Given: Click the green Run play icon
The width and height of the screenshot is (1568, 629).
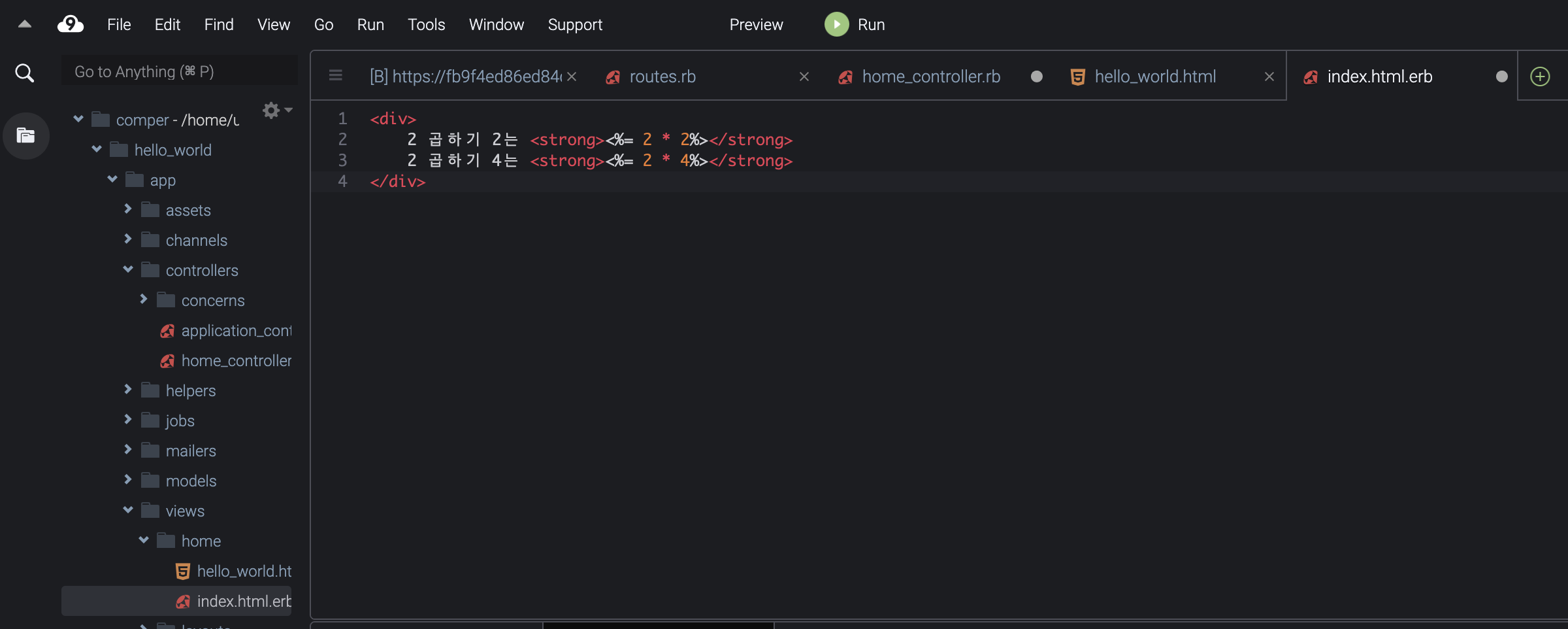Looking at the screenshot, I should pyautogui.click(x=836, y=24).
